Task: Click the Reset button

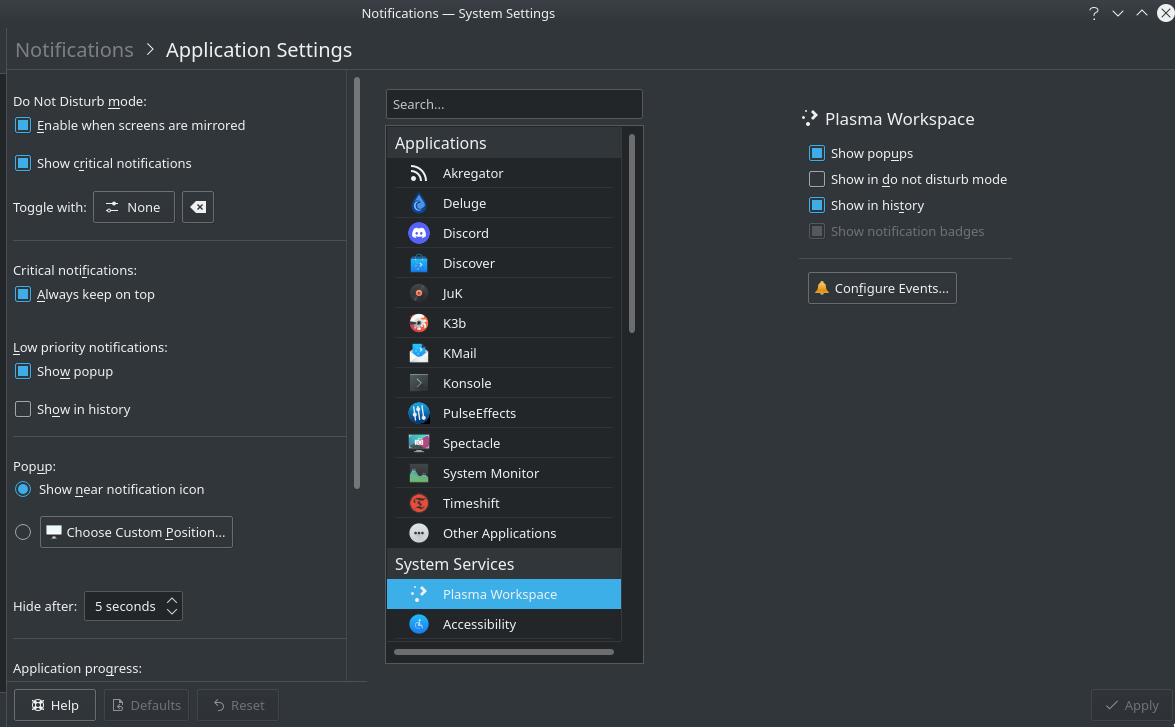Action: (238, 705)
